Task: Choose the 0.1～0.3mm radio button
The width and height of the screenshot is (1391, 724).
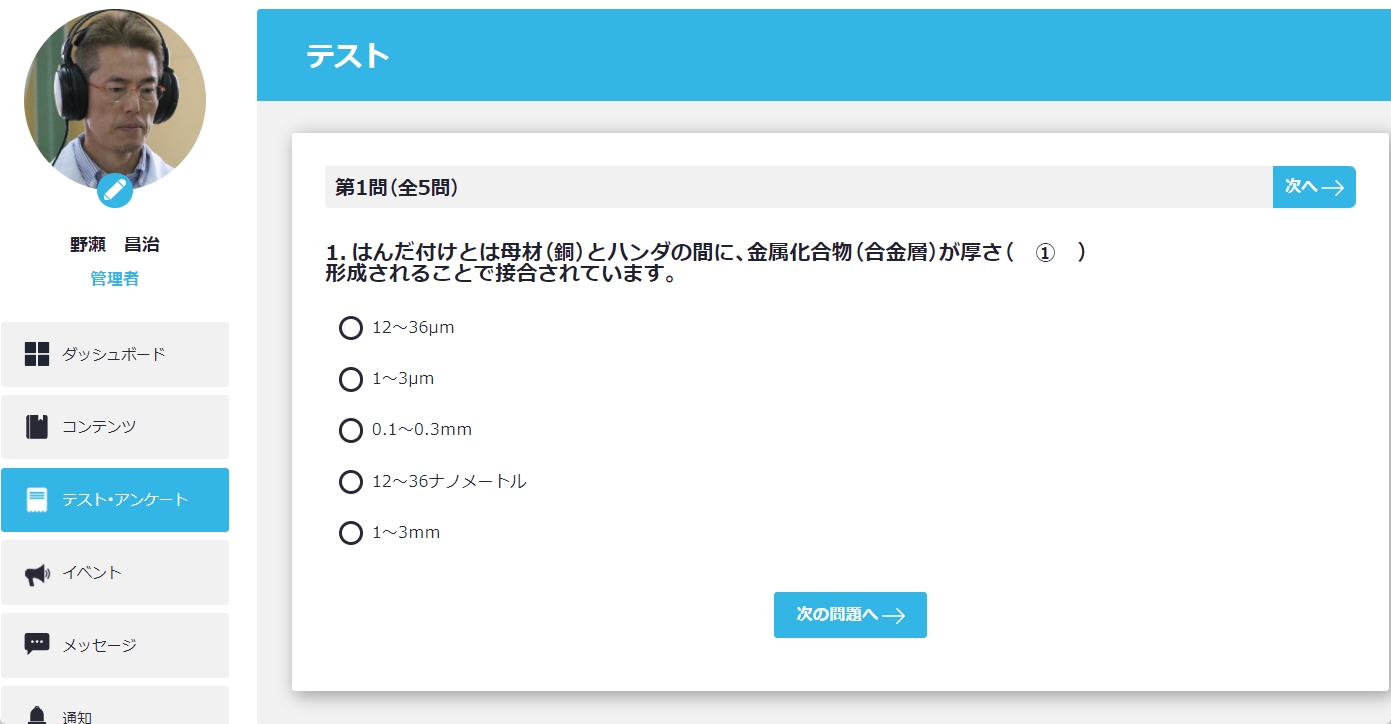Action: [351, 430]
